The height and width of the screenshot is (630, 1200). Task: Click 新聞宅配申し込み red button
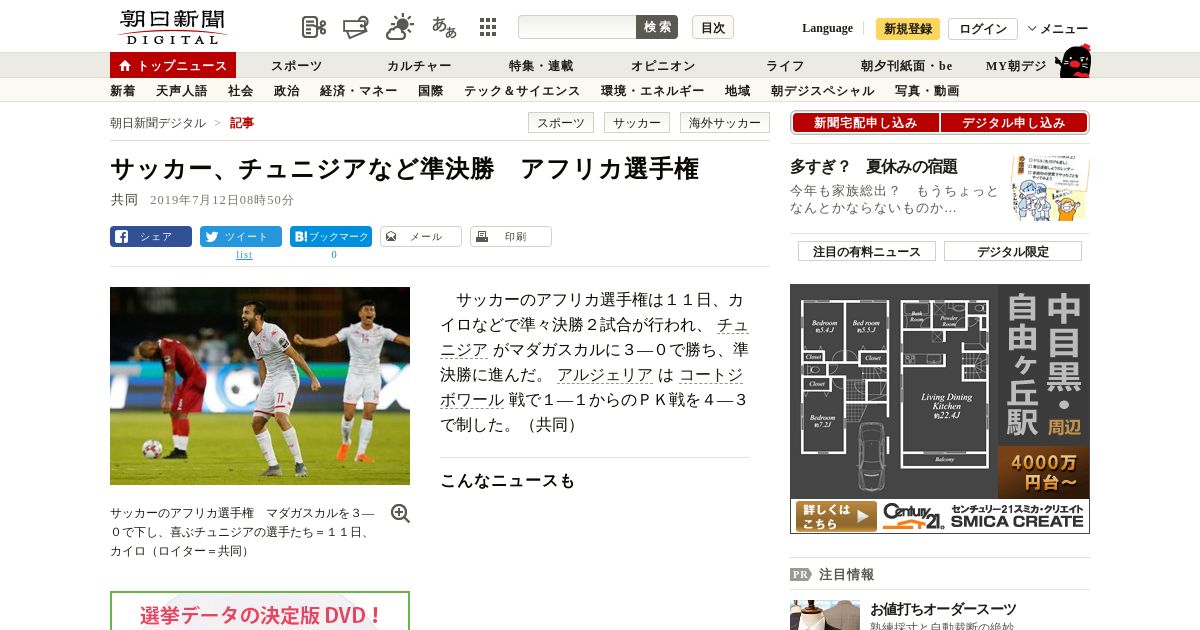pyautogui.click(x=866, y=123)
